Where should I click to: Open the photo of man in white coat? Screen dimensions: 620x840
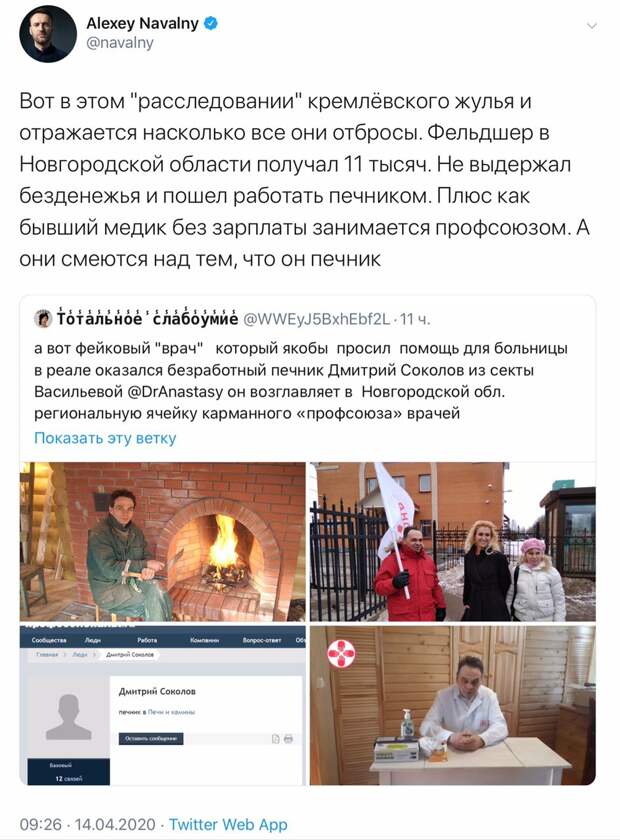pos(452,705)
